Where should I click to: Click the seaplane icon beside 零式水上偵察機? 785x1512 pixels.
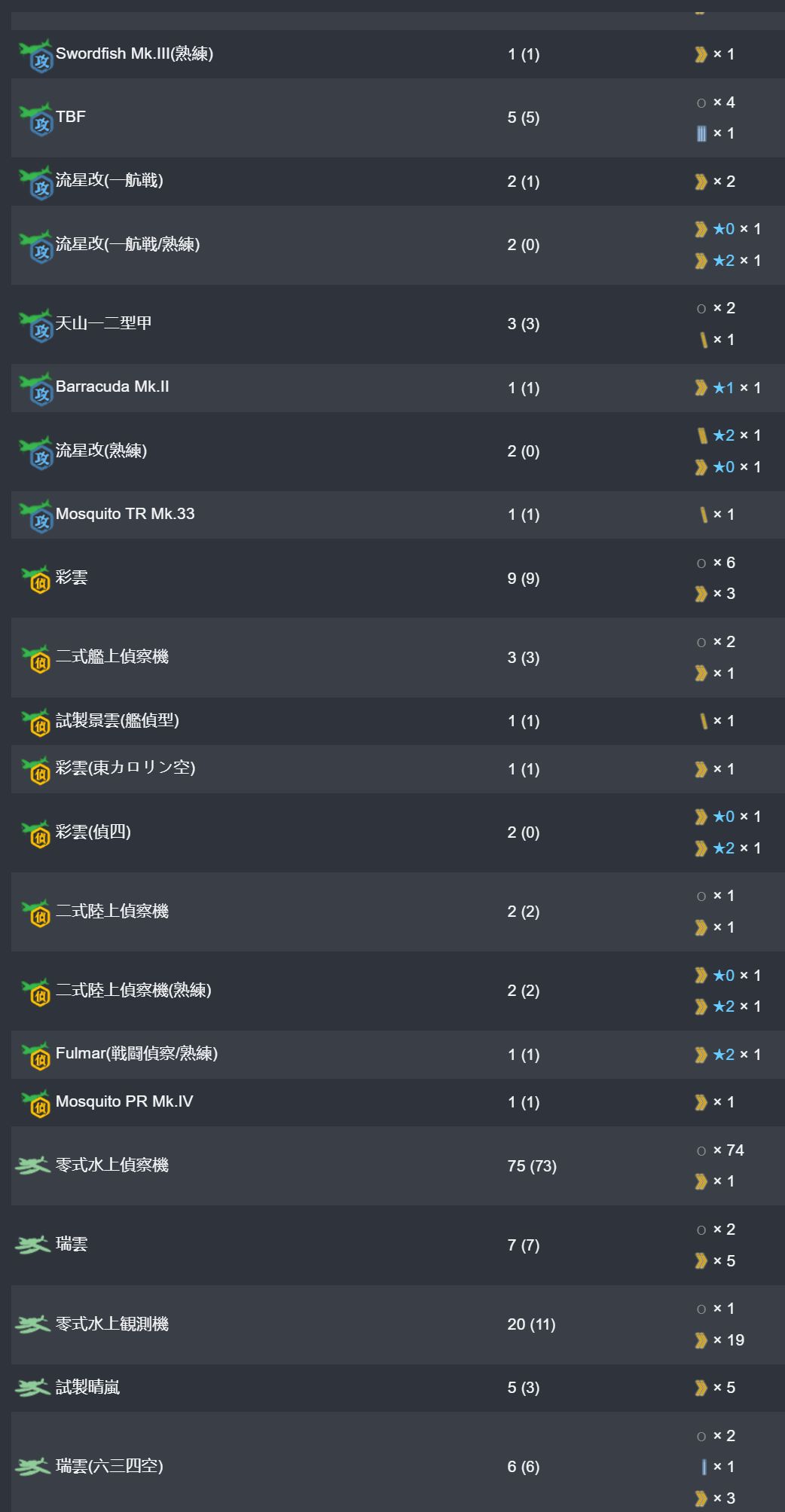click(32, 1165)
